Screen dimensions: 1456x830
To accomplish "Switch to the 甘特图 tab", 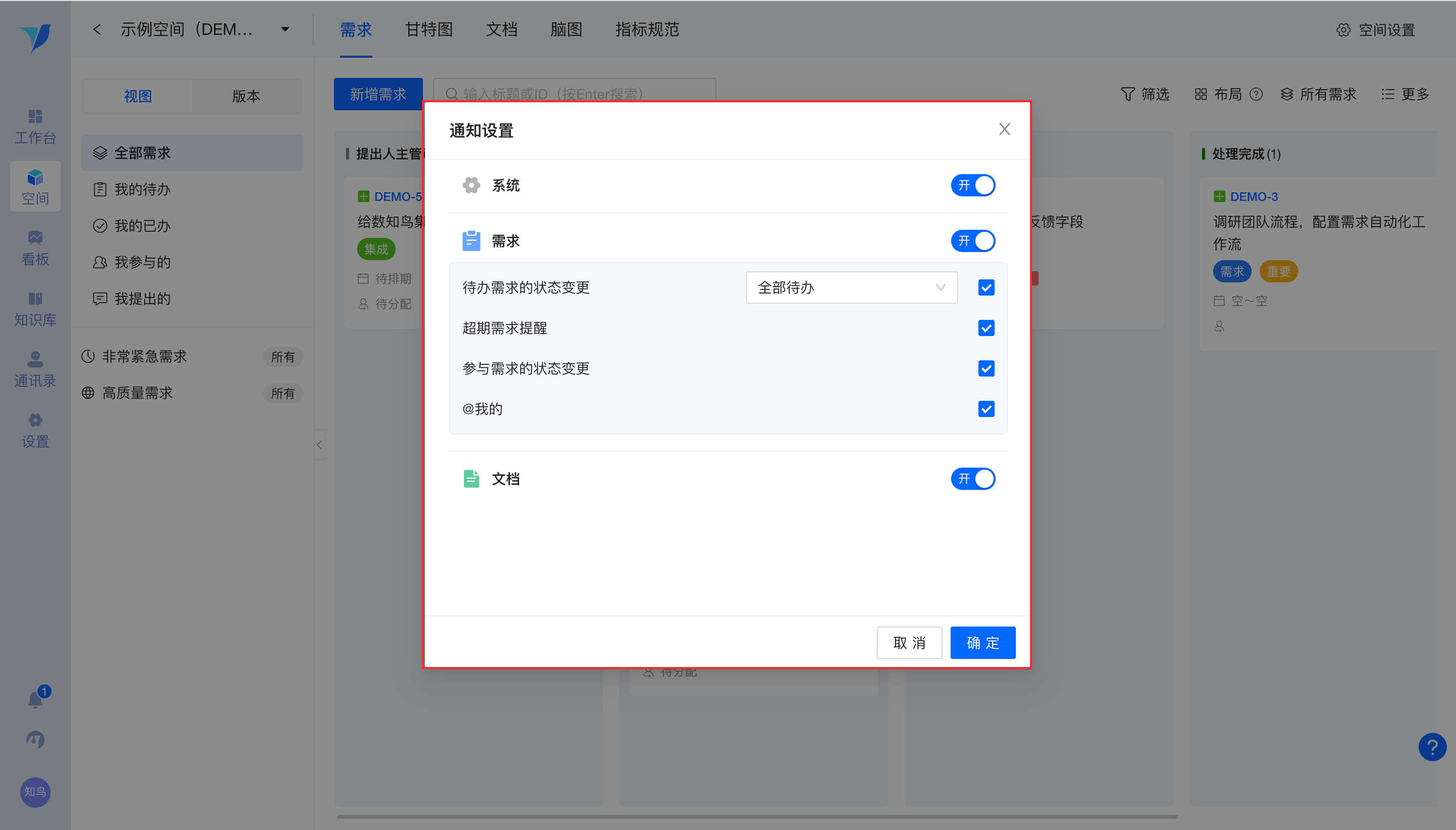I will [x=429, y=30].
